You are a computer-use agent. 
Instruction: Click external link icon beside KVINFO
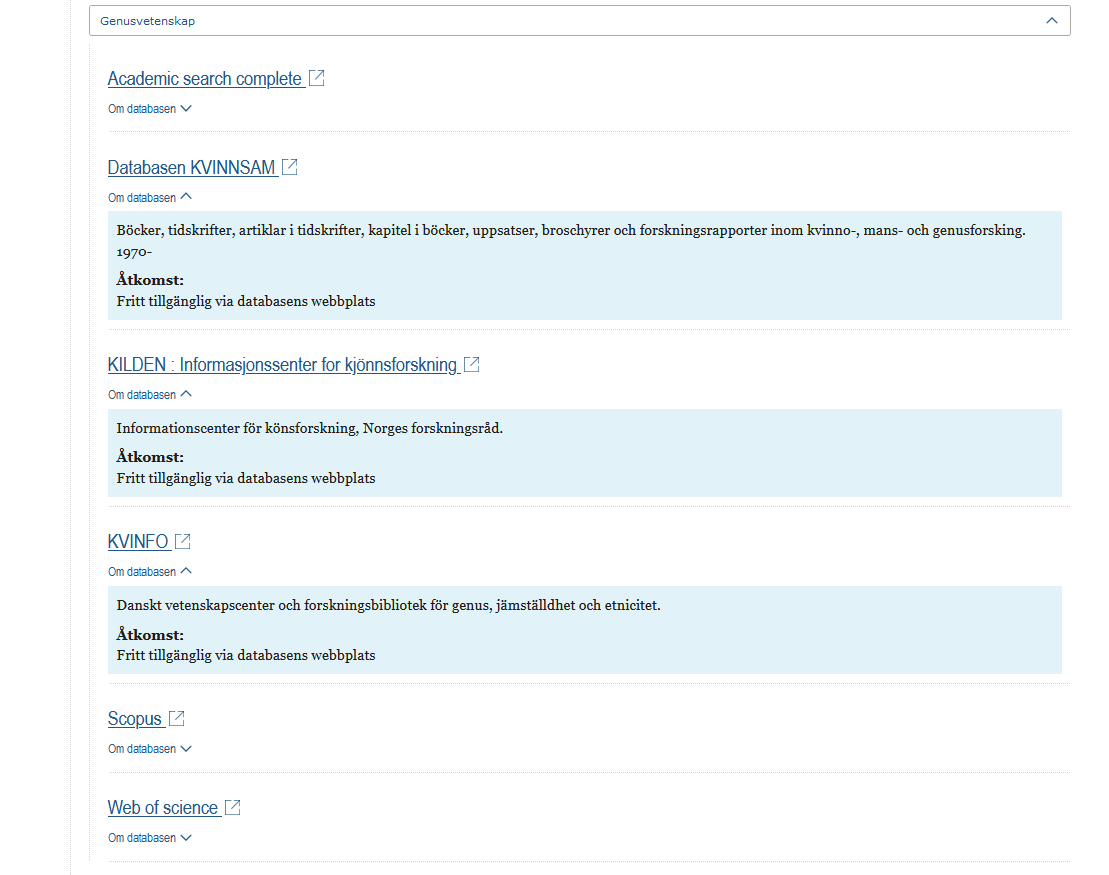182,541
